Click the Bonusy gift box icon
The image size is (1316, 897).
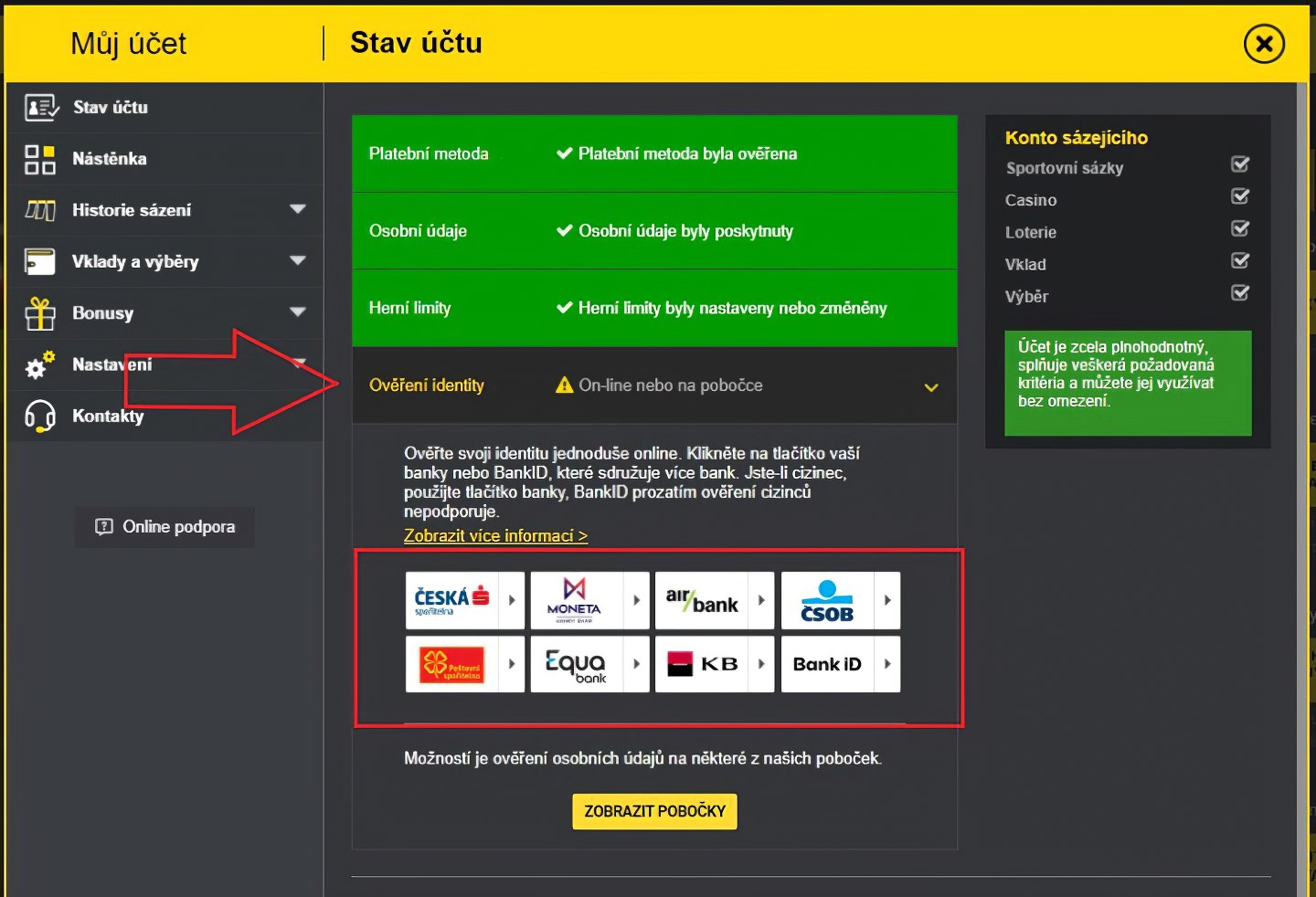[x=40, y=313]
